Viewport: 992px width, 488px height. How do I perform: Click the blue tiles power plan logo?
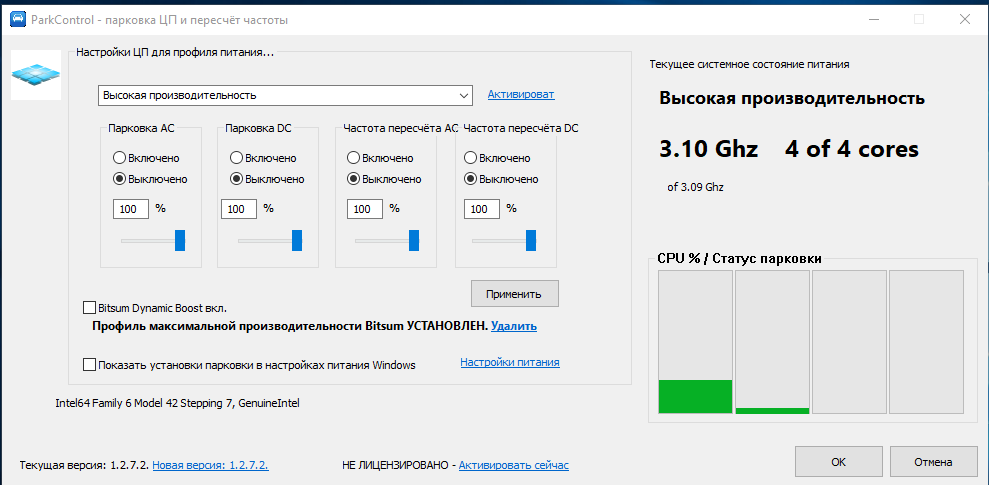click(x=36, y=75)
